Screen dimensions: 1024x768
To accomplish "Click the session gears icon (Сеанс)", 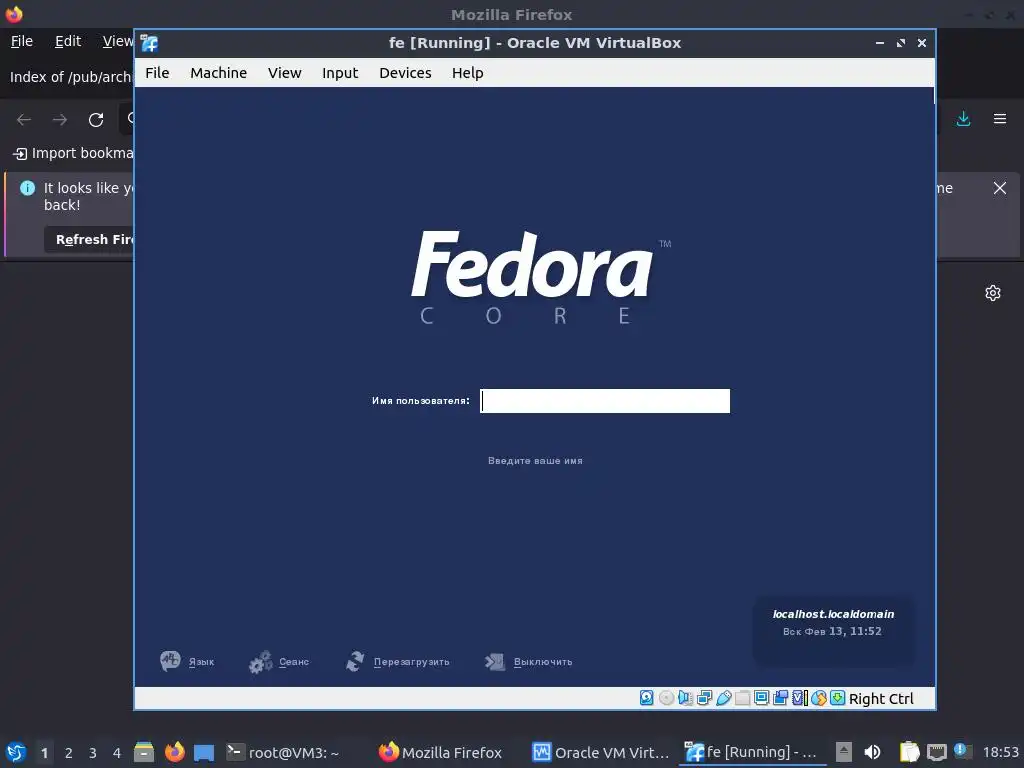I will pos(261,662).
